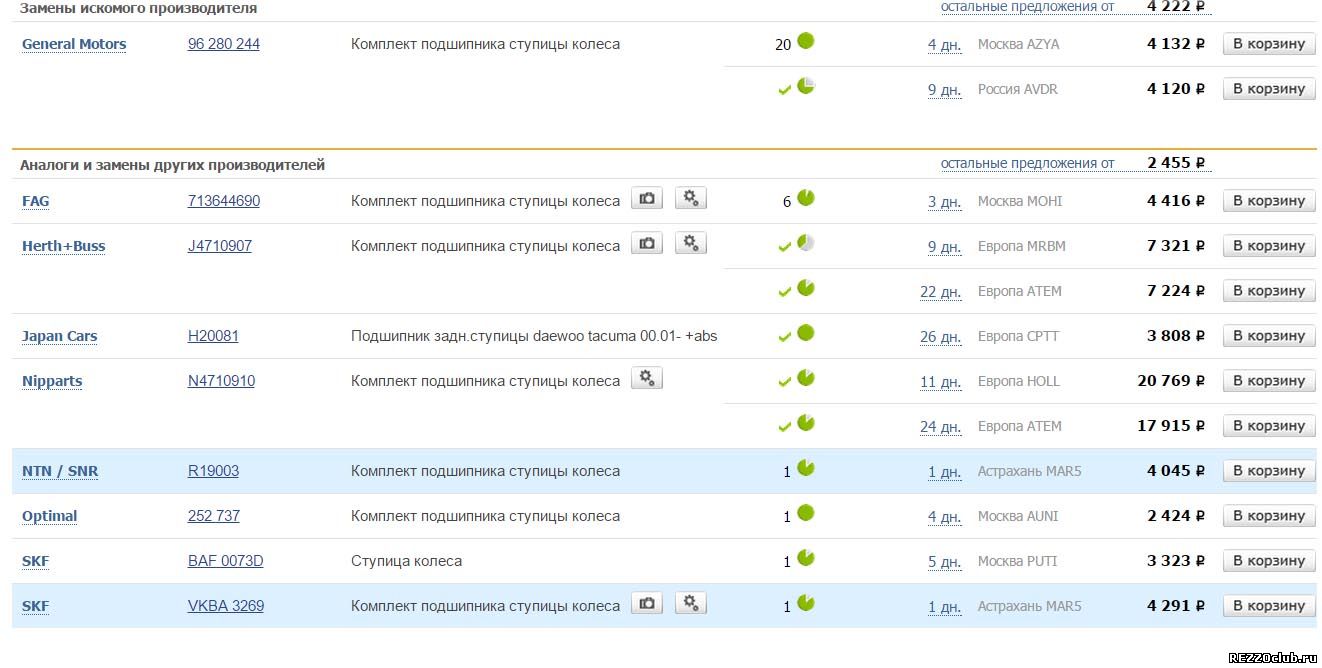This screenshot has height=668, width=1322.
Task: Add the Japan Cars 3 808 ₽ offer to cart
Action: [1269, 335]
